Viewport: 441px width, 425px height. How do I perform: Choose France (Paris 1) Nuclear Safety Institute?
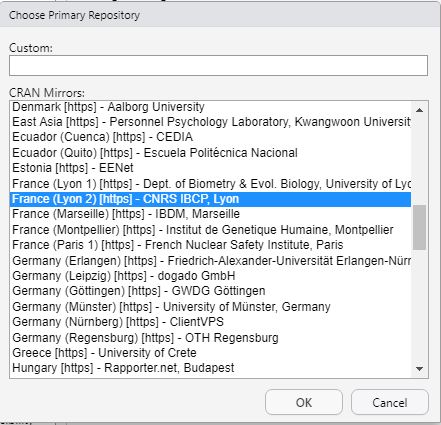pyautogui.click(x=210, y=245)
